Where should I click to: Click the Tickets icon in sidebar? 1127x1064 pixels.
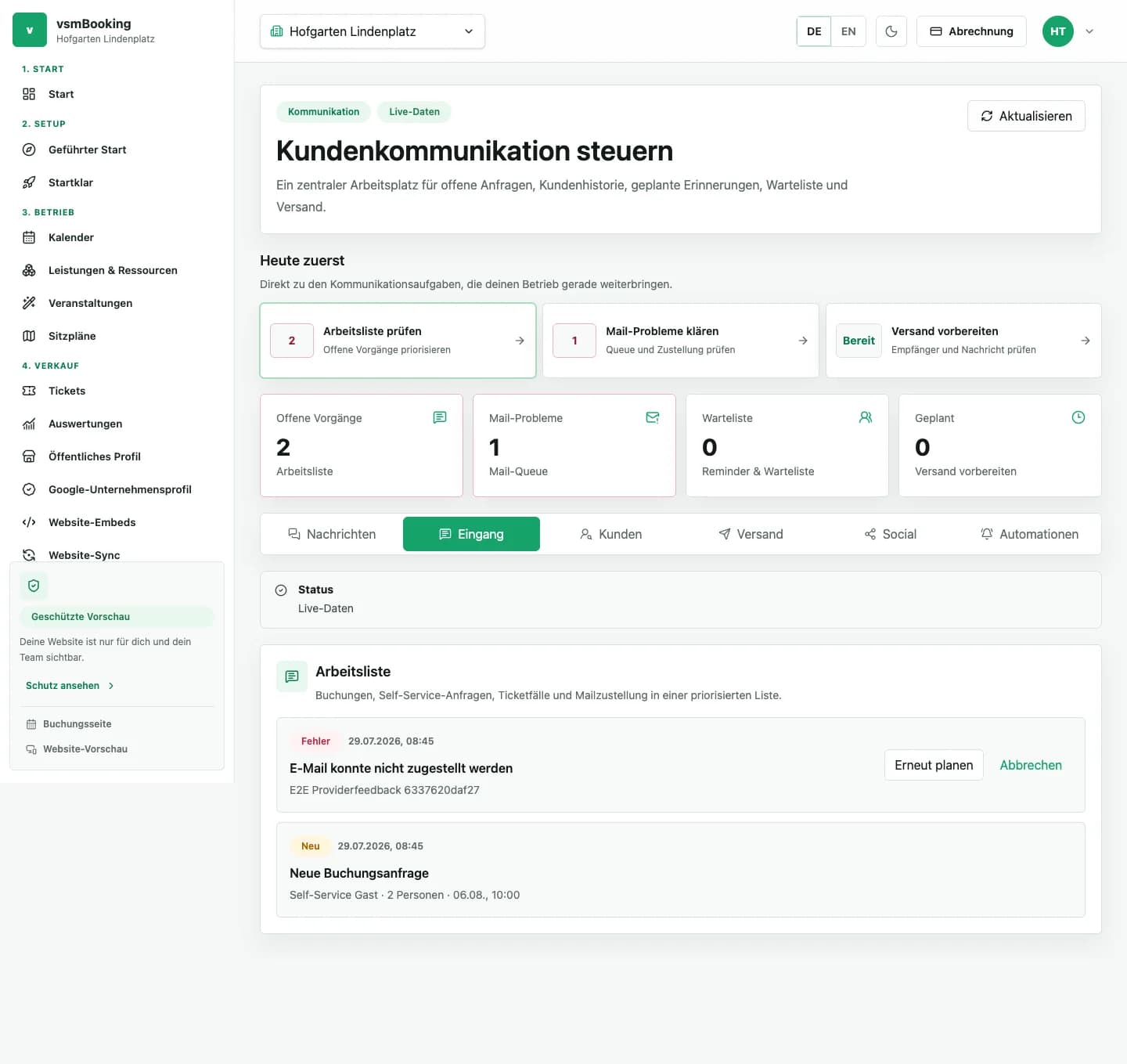click(29, 391)
